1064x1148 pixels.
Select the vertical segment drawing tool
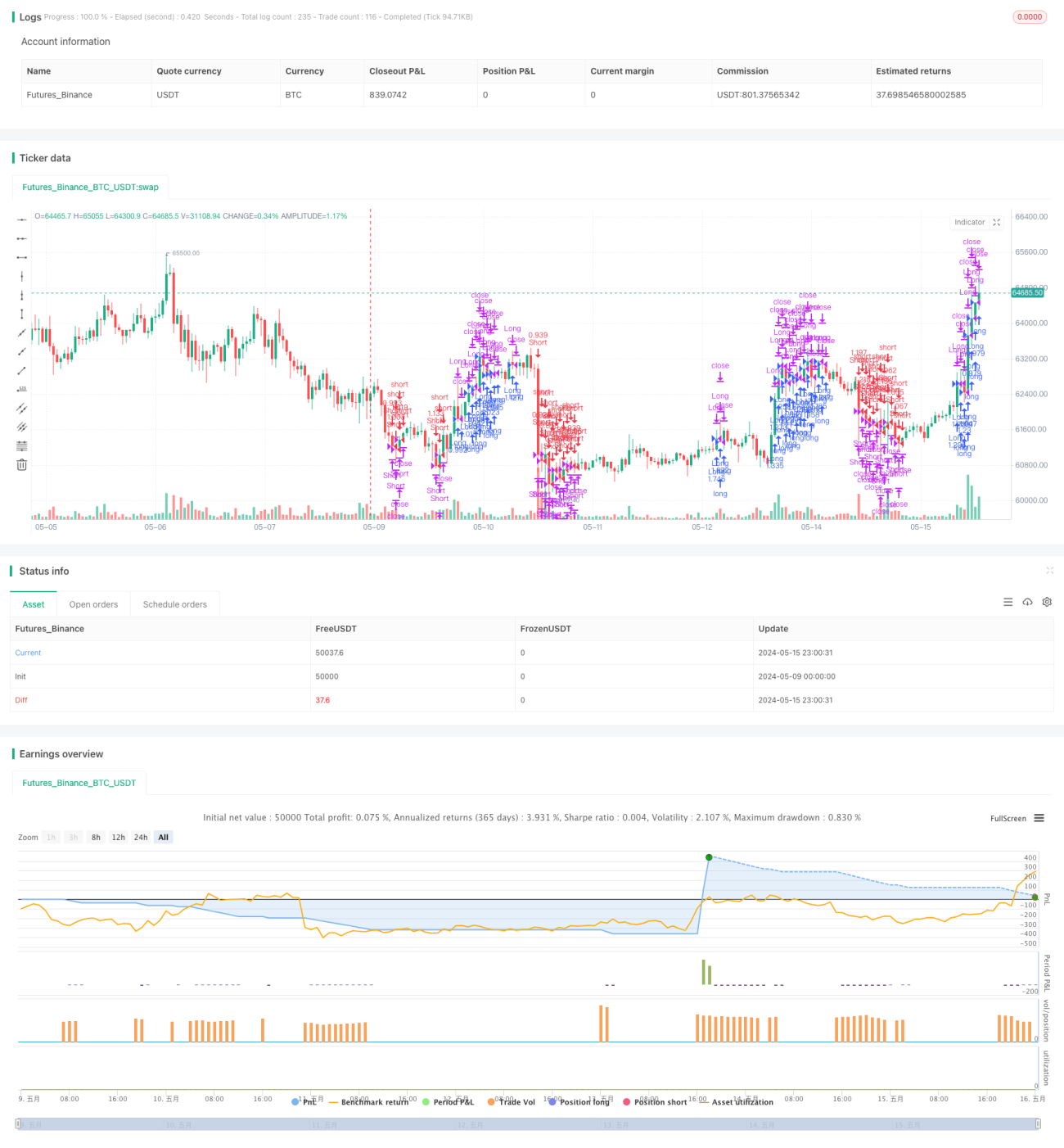coord(22,314)
